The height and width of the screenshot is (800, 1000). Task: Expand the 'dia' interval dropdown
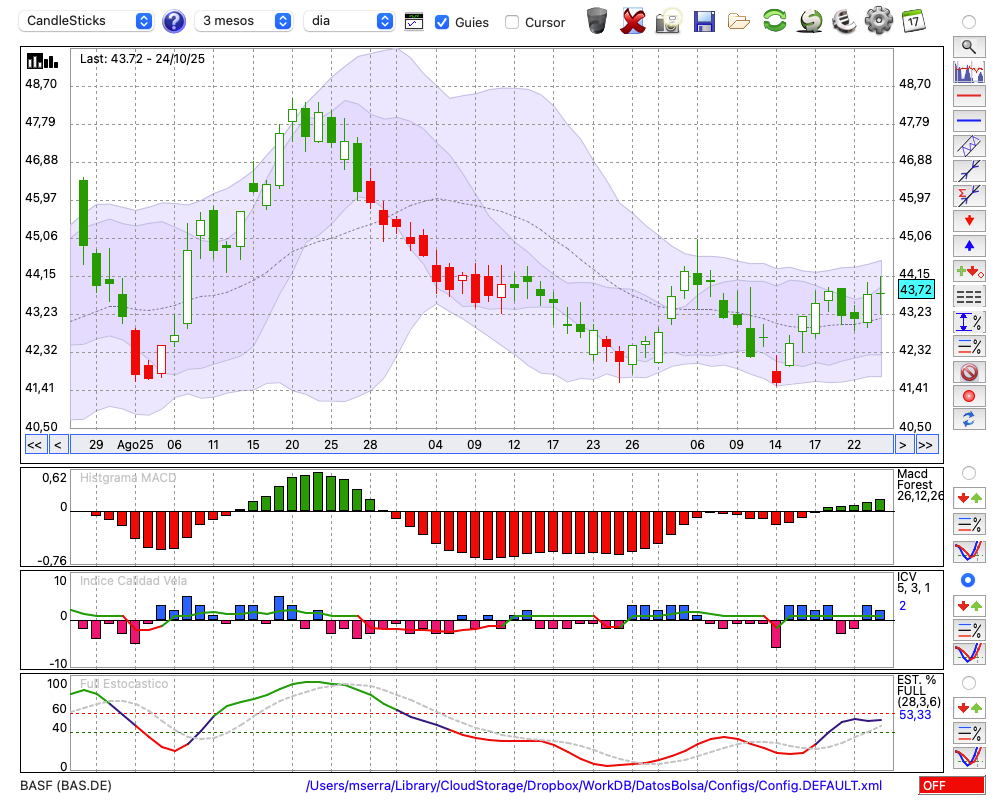click(x=350, y=21)
